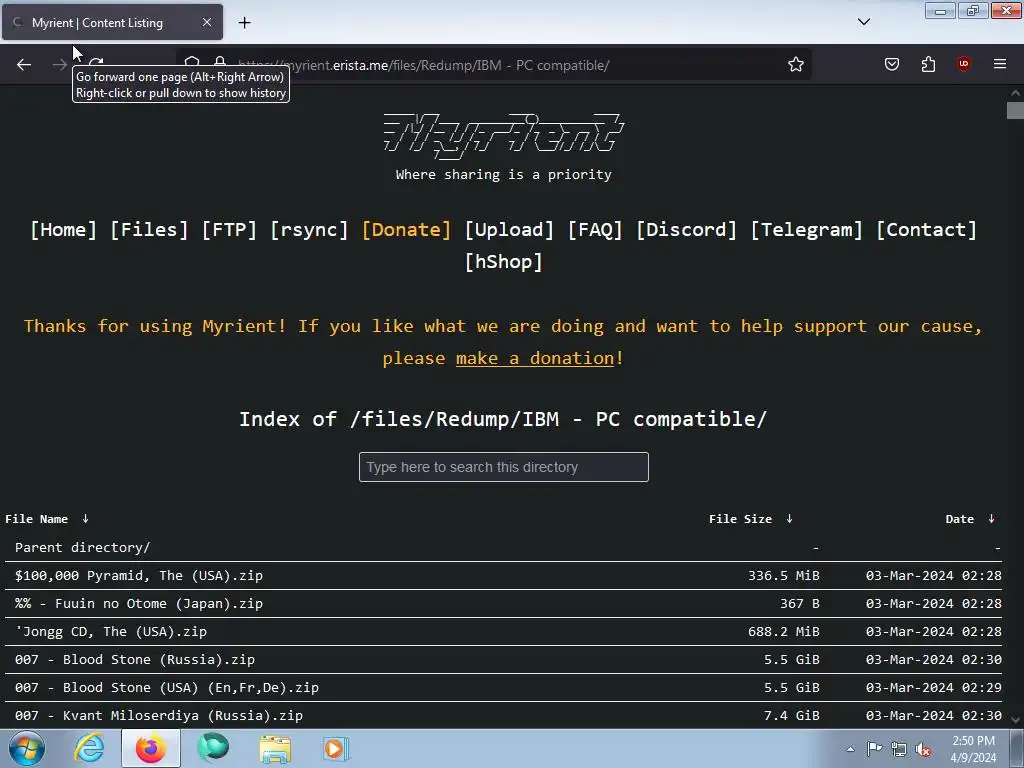1024x768 pixels.
Task: Select date 03-Mar-2024 02:29
Action: [x=934, y=688]
